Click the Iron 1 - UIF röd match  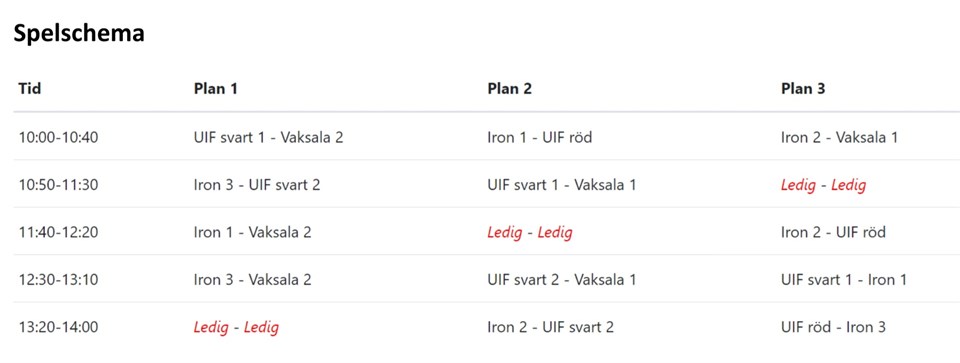click(x=539, y=137)
